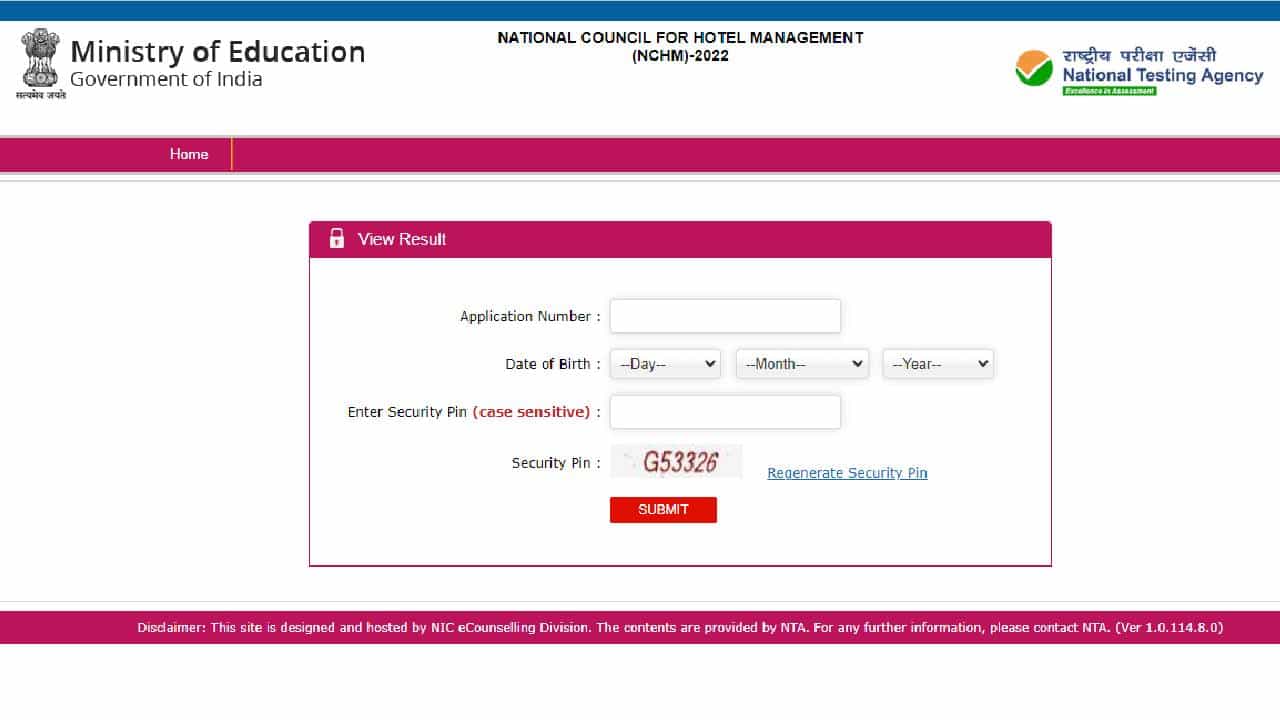This screenshot has width=1280, height=720.
Task: Click the padlock icon beside View Result
Action: pos(337,239)
